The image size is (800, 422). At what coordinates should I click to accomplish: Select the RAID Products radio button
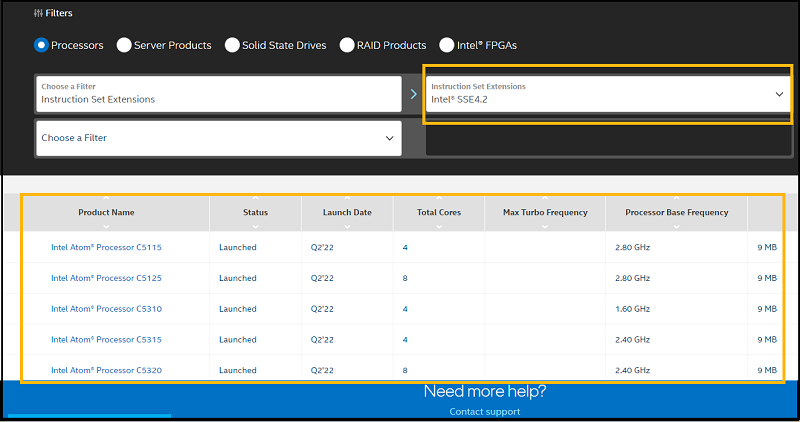pos(347,45)
